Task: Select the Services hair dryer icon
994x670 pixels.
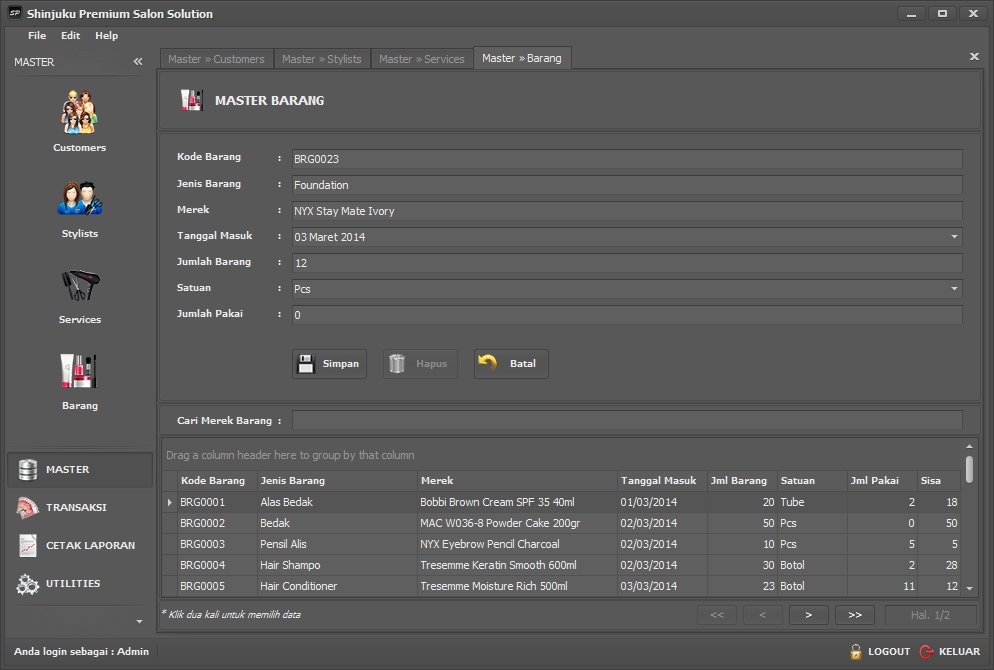Action: tap(79, 286)
